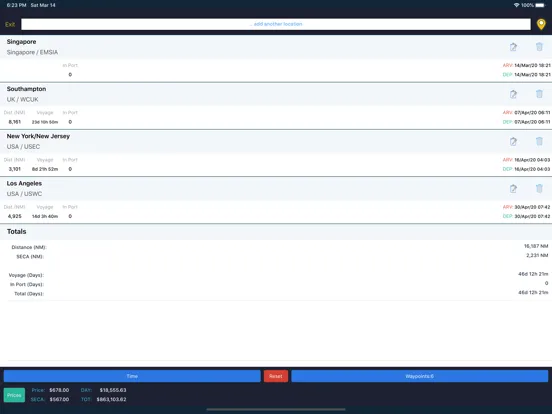Tap the Totals heading
The width and height of the screenshot is (552, 414).
(x=17, y=231)
